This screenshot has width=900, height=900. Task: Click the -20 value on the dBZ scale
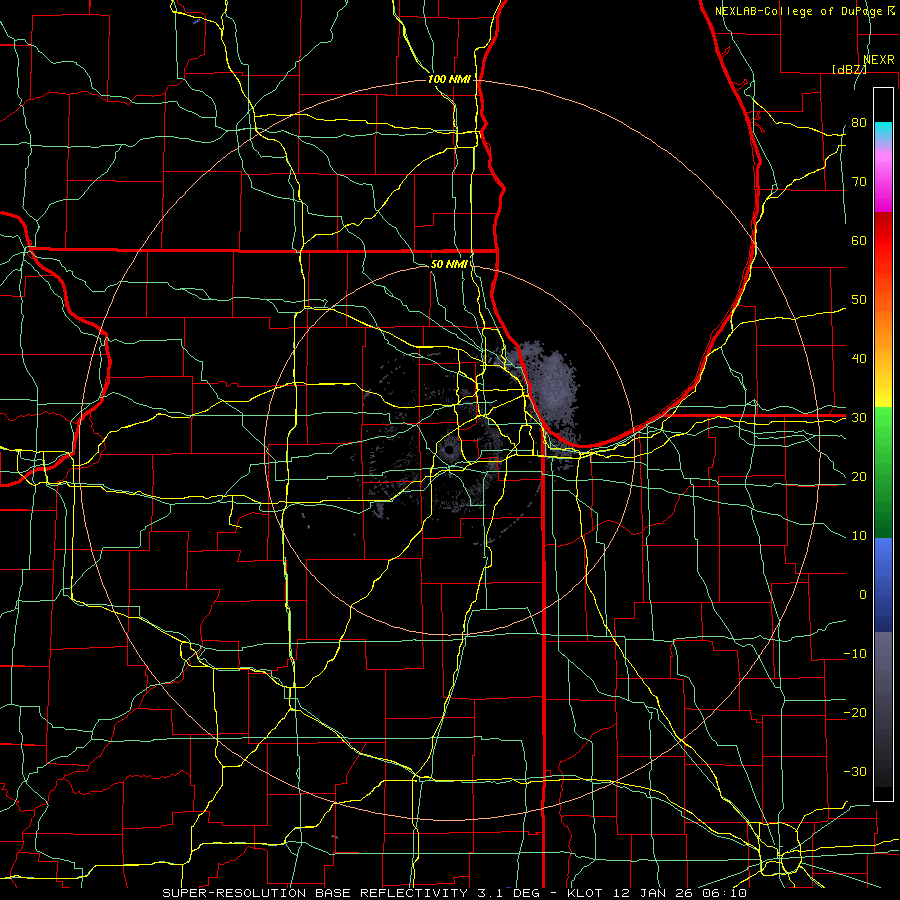(855, 713)
